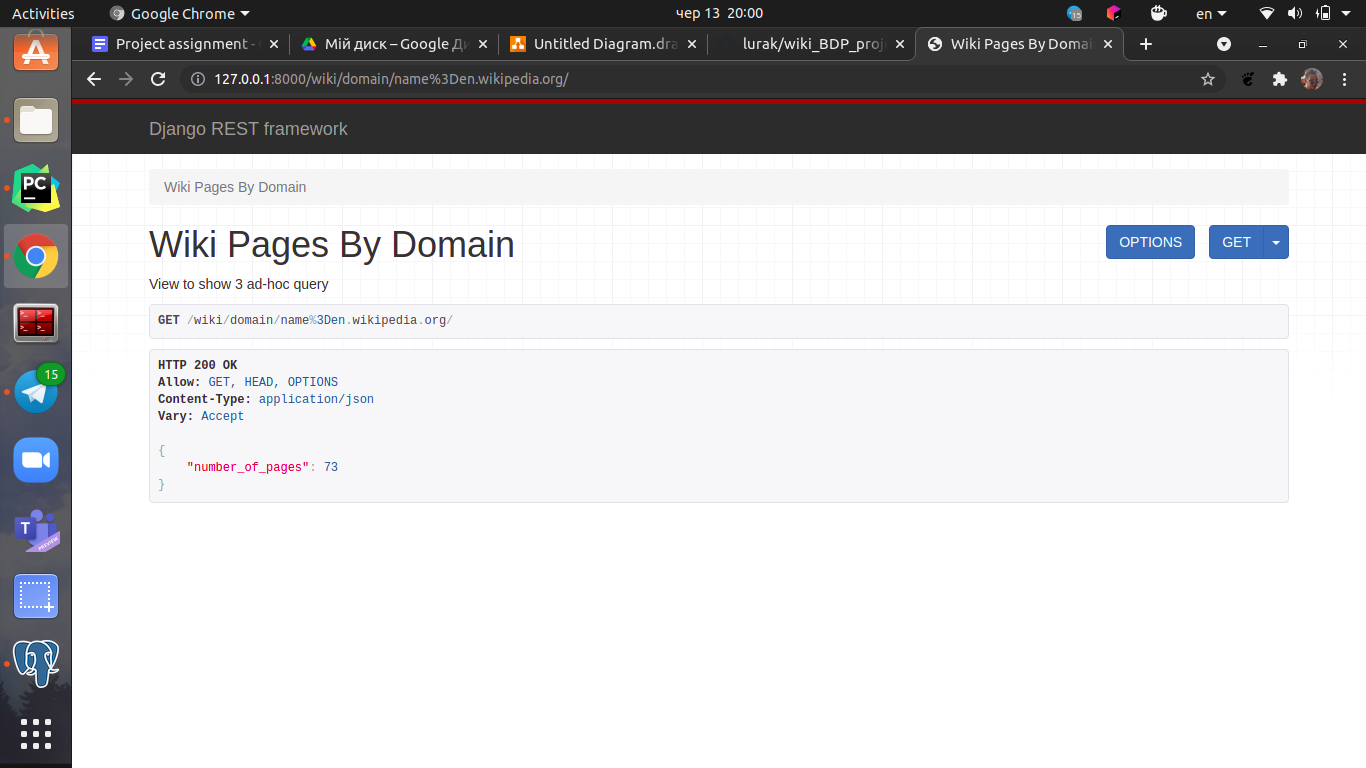
Task: Open Django REST framework header link
Action: tap(248, 129)
